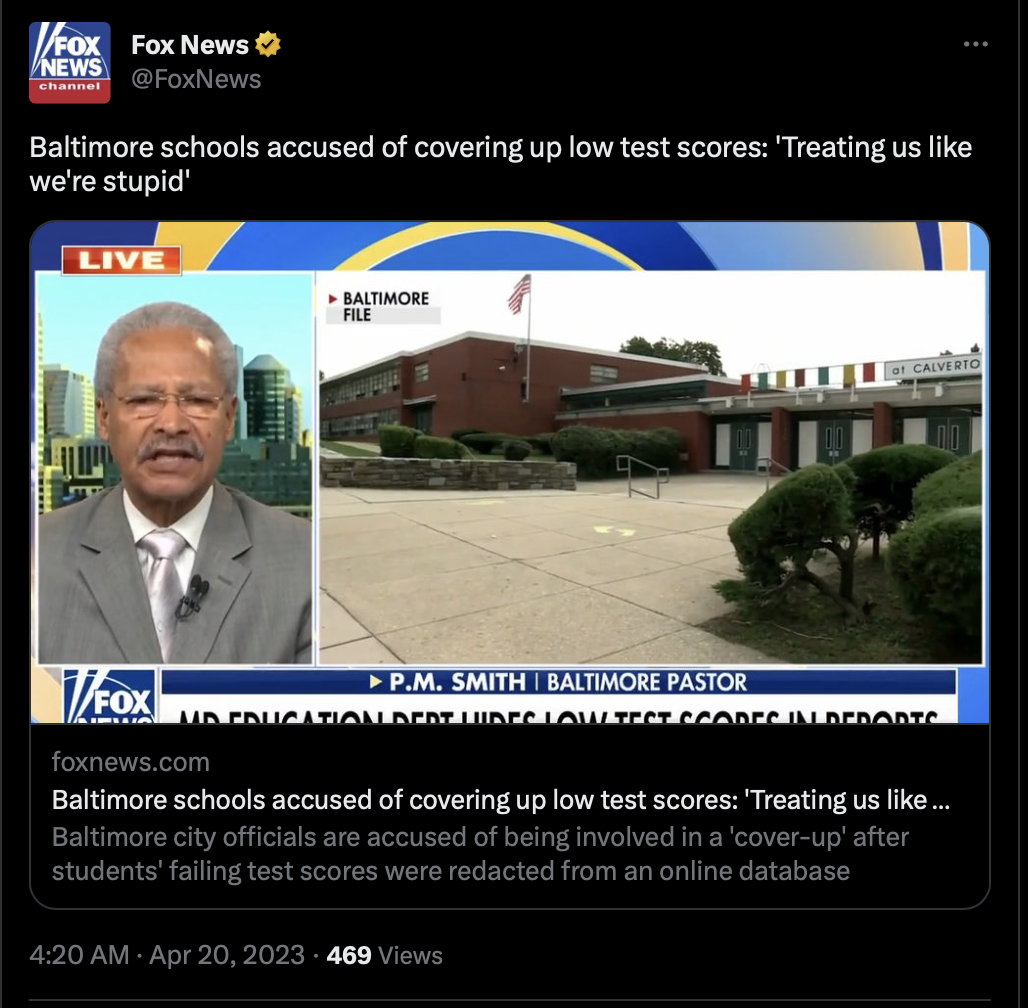
Task: Click the LIVE badge on the thumbnail
Action: (121, 260)
